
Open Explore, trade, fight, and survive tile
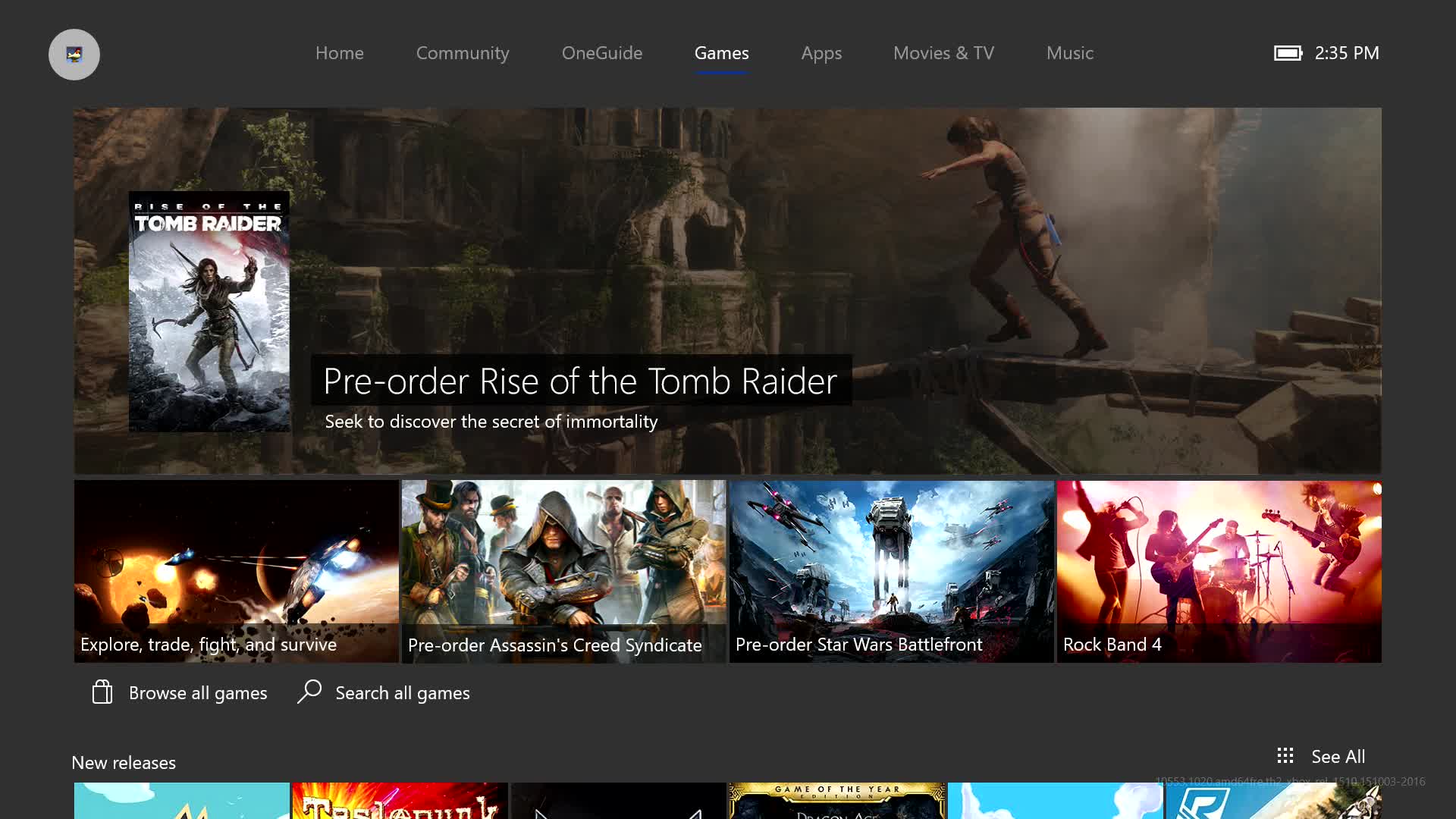pyautogui.click(x=237, y=571)
